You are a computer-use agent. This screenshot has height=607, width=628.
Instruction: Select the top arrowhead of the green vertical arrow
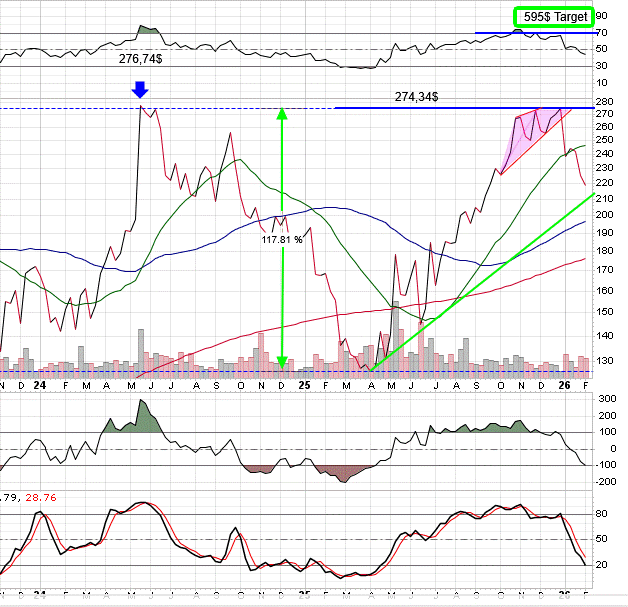point(282,114)
